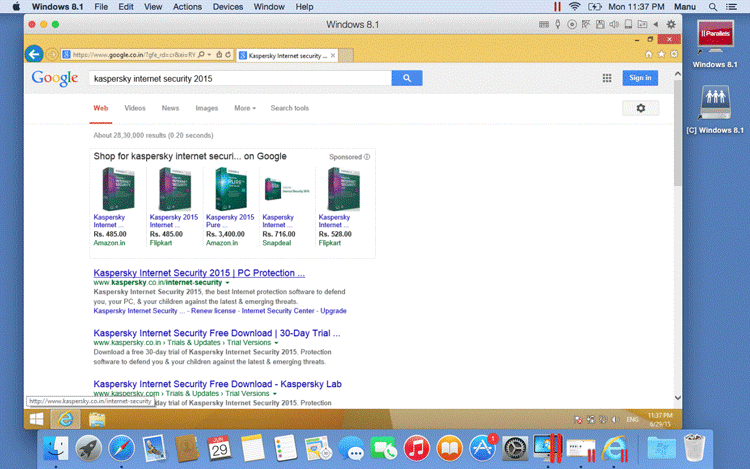Open Search tools
This screenshot has width=750, height=469.
coord(290,108)
